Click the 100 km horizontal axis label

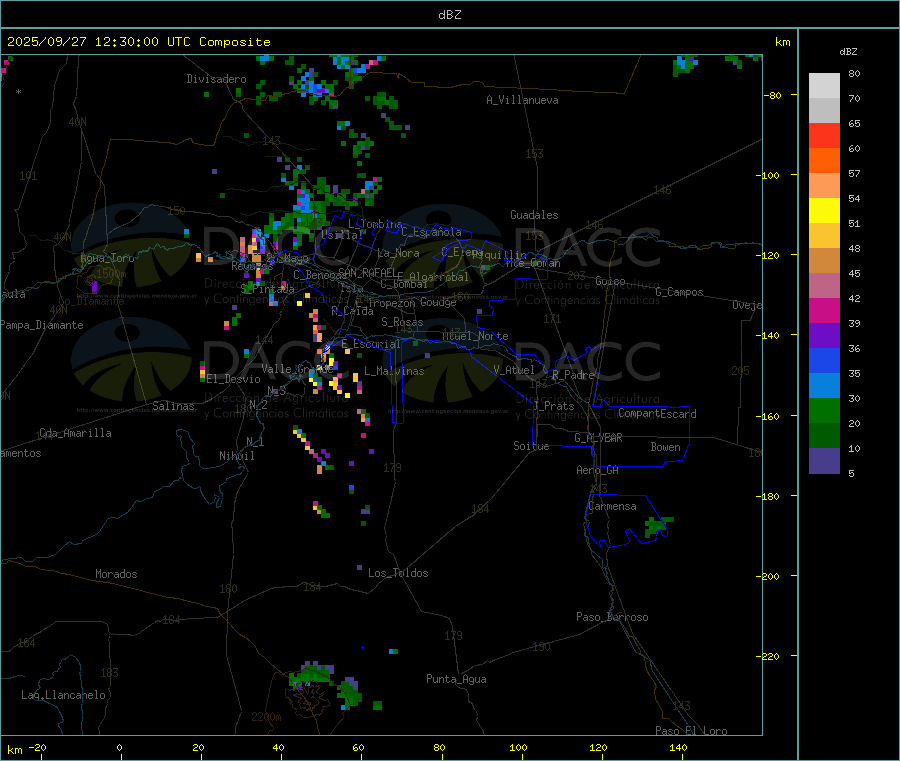click(x=518, y=747)
